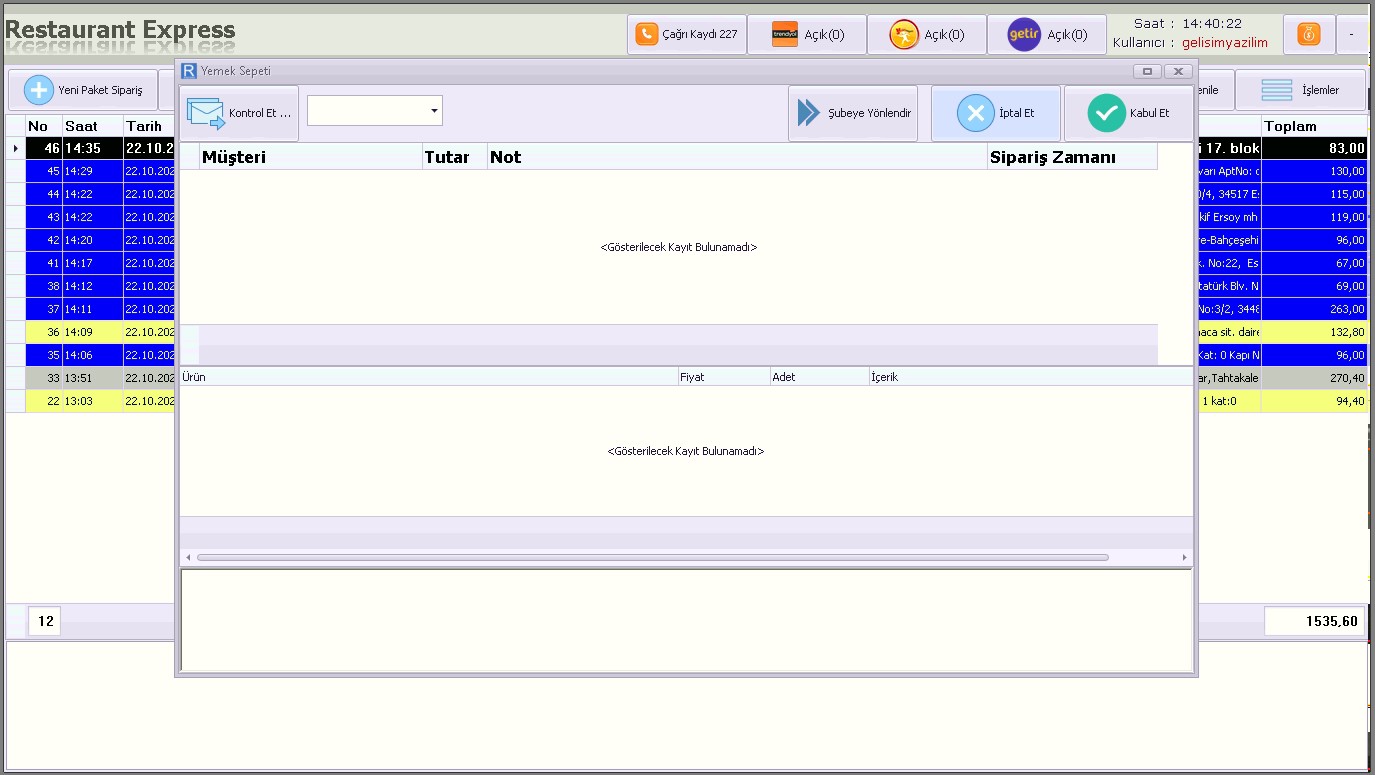Open Getir Açık(0) orders
Screen dimensions: 1375x775
pos(1047,34)
